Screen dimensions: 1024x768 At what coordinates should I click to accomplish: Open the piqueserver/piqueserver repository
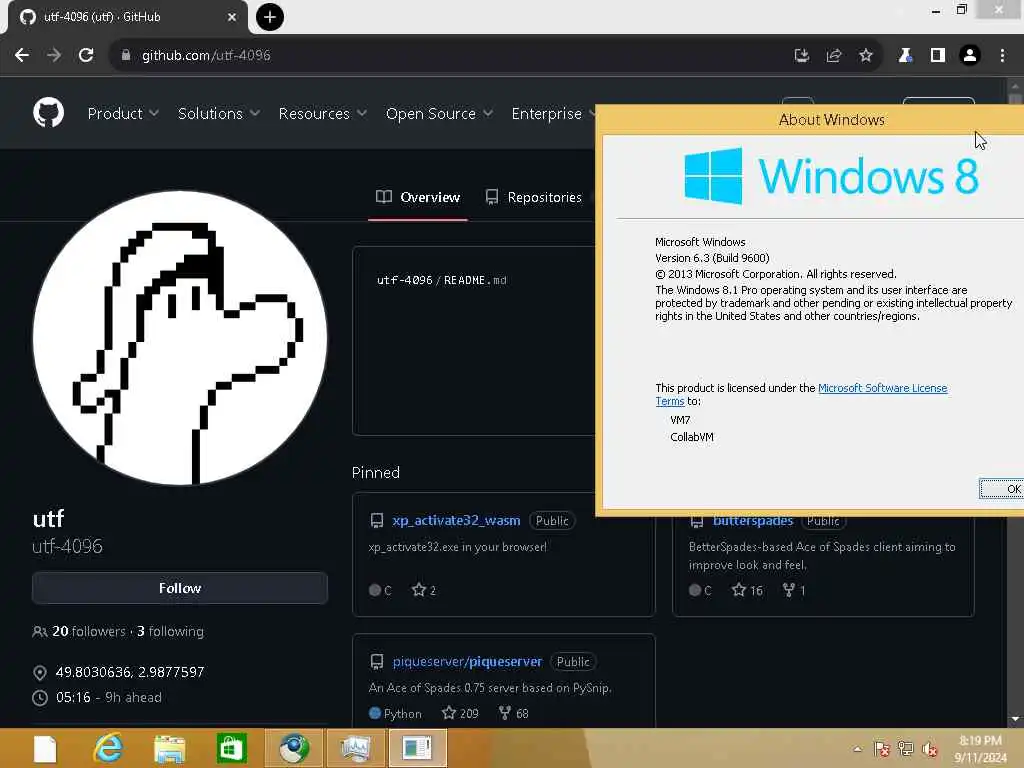(468, 662)
